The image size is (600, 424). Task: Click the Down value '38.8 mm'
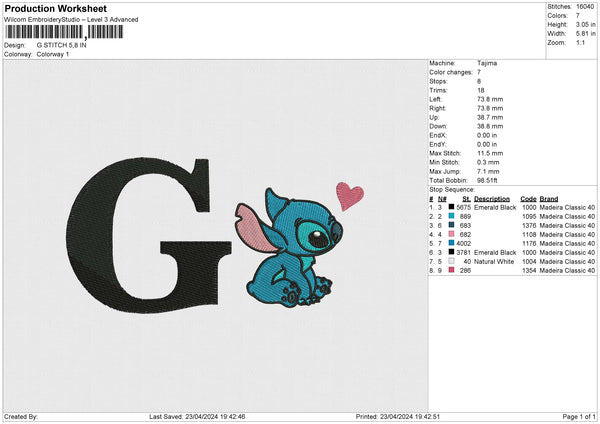pos(490,126)
